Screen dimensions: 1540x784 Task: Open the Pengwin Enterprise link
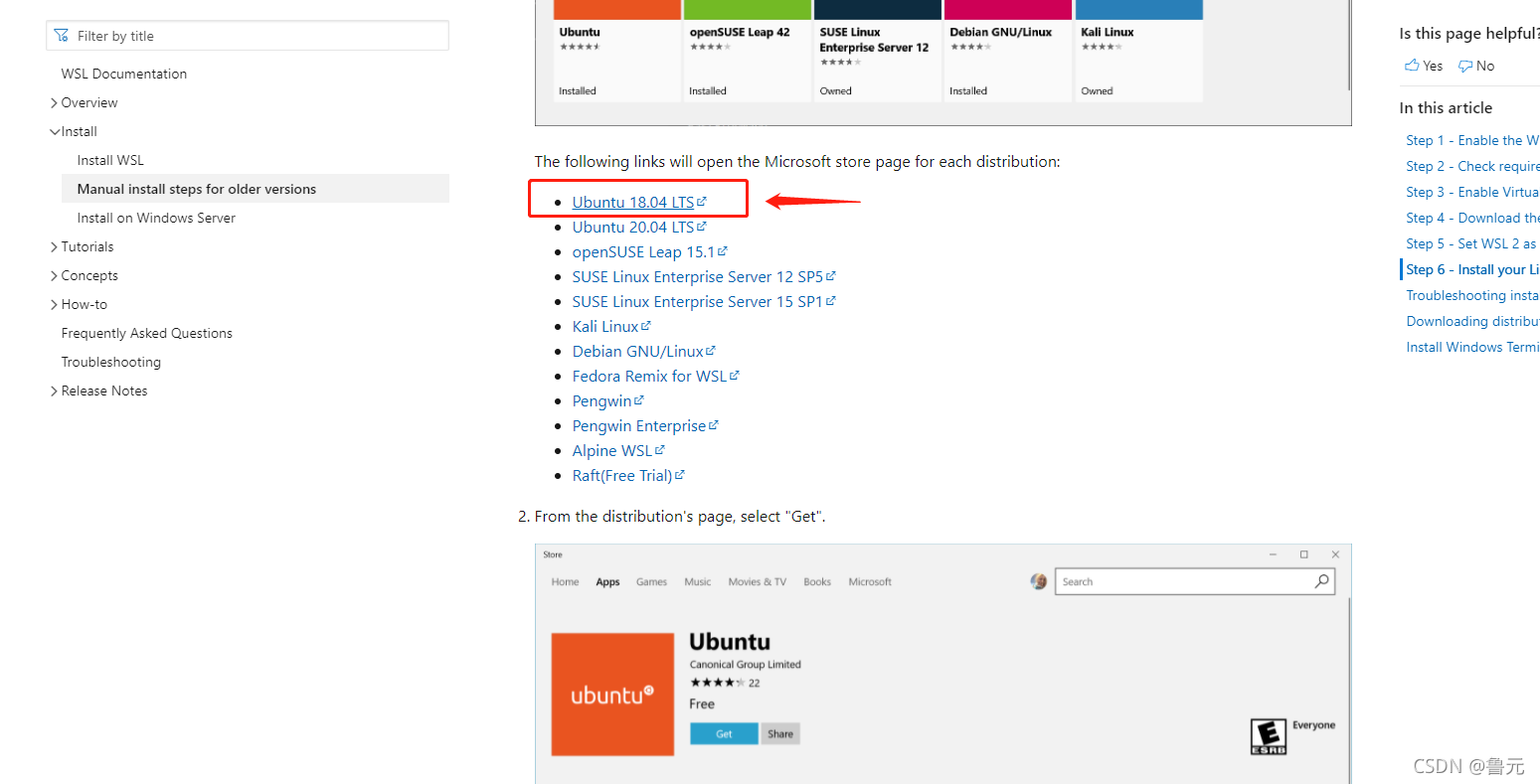click(639, 425)
